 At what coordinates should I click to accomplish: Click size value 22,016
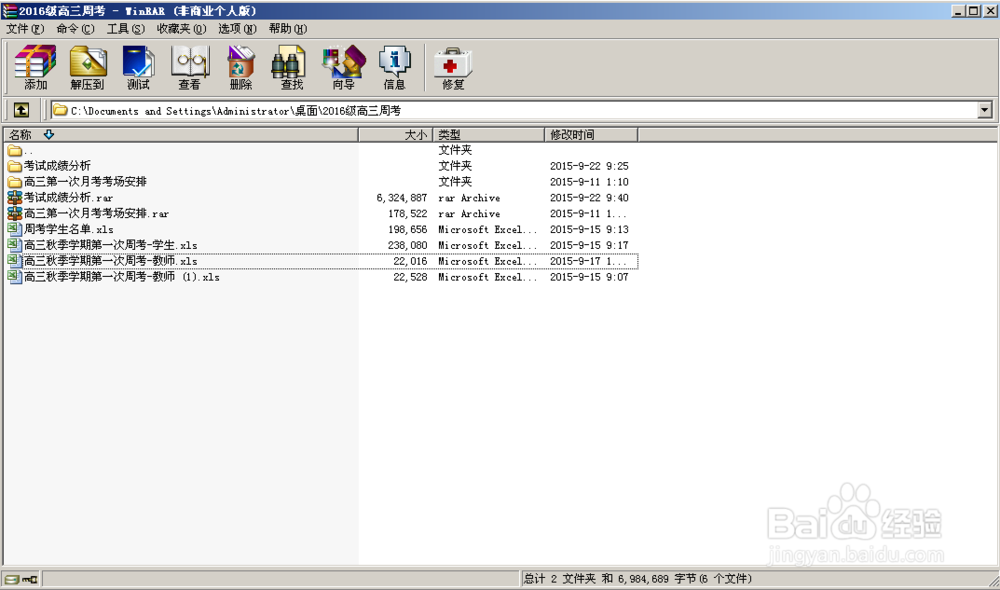click(410, 261)
